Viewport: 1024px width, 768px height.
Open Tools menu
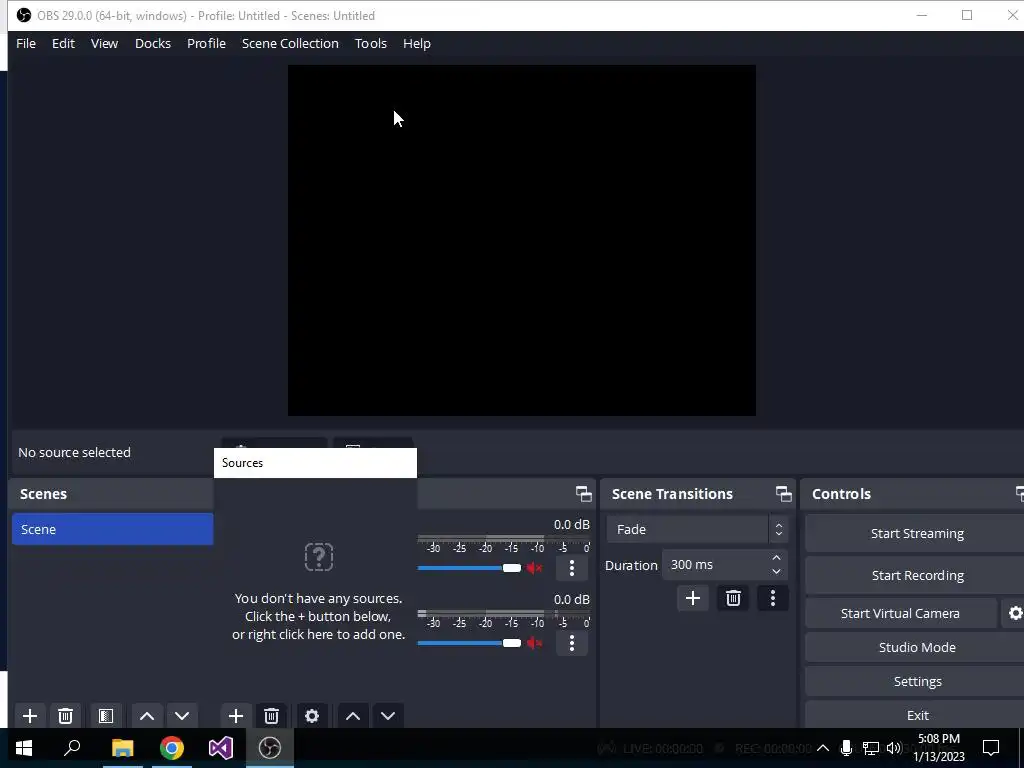click(x=370, y=43)
